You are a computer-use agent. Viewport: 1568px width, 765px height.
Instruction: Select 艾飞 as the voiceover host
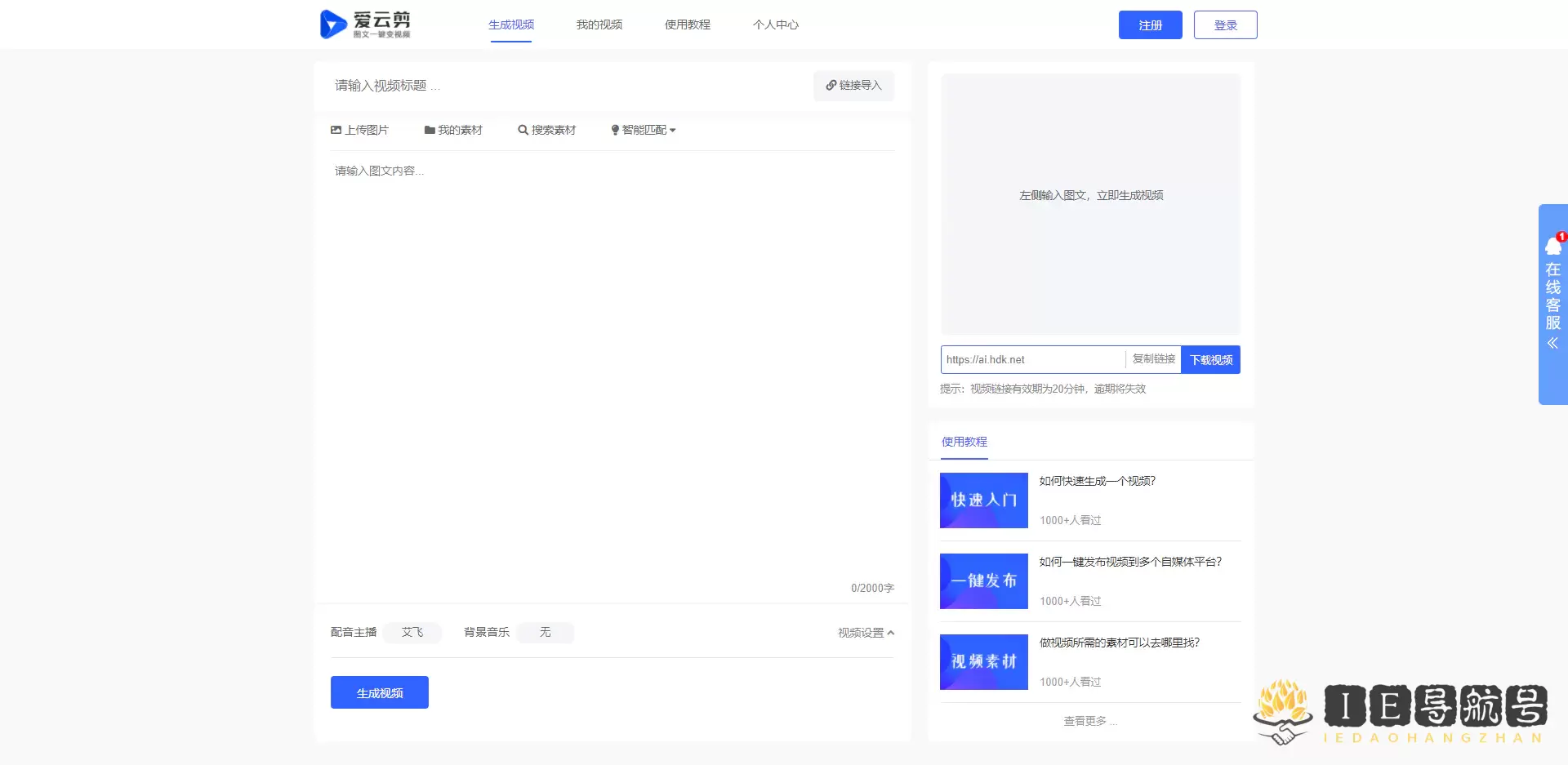click(412, 632)
